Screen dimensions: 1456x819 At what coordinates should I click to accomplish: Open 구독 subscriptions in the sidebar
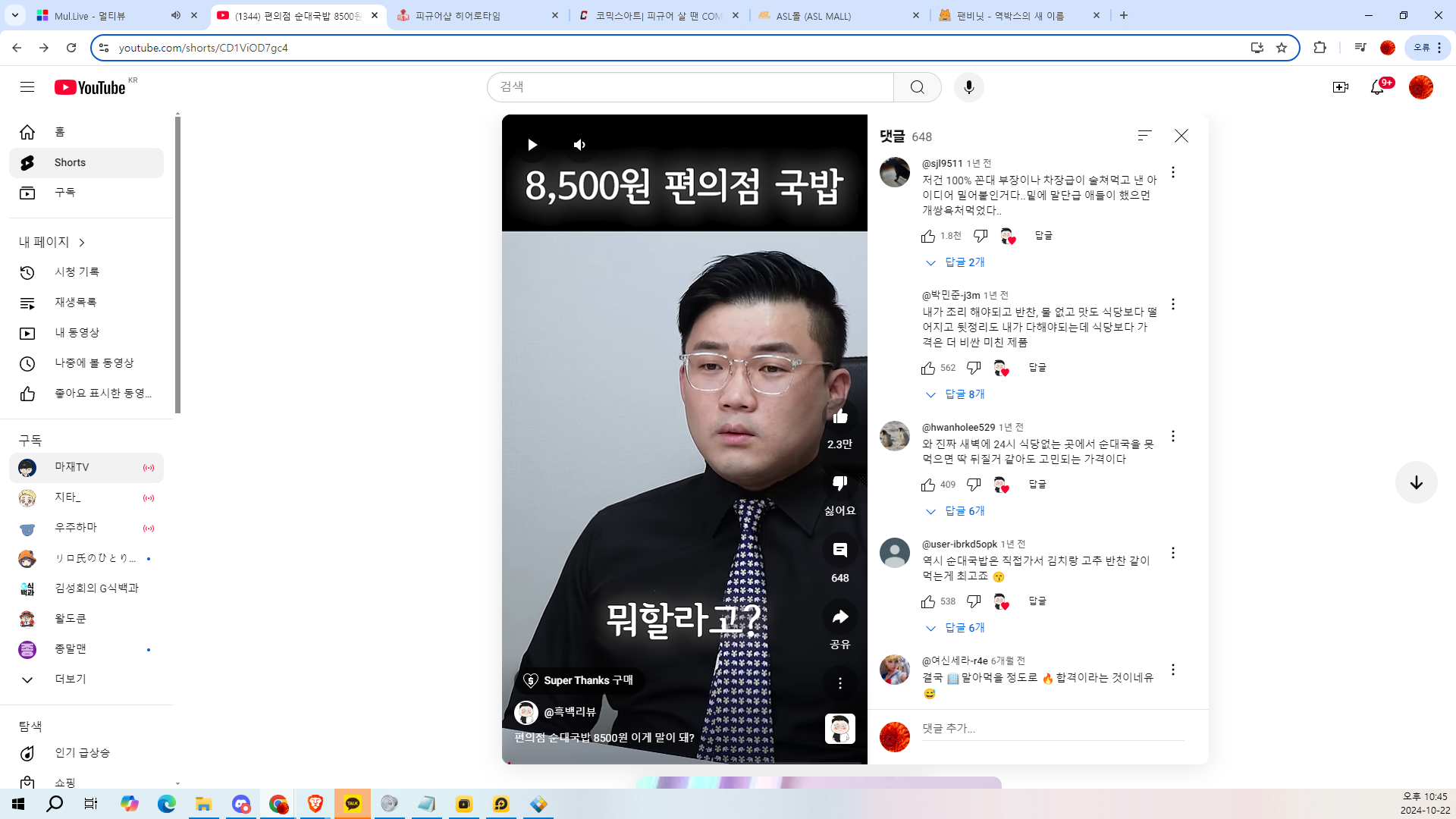coord(86,193)
